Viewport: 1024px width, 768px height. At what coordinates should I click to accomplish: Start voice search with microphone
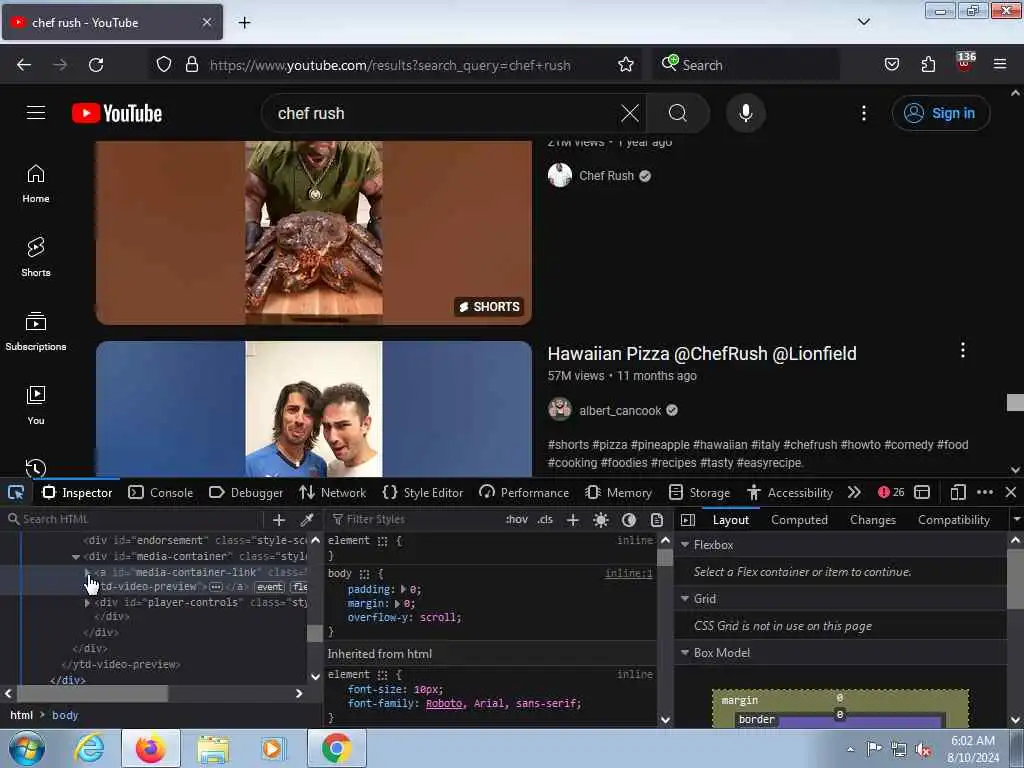pos(746,113)
